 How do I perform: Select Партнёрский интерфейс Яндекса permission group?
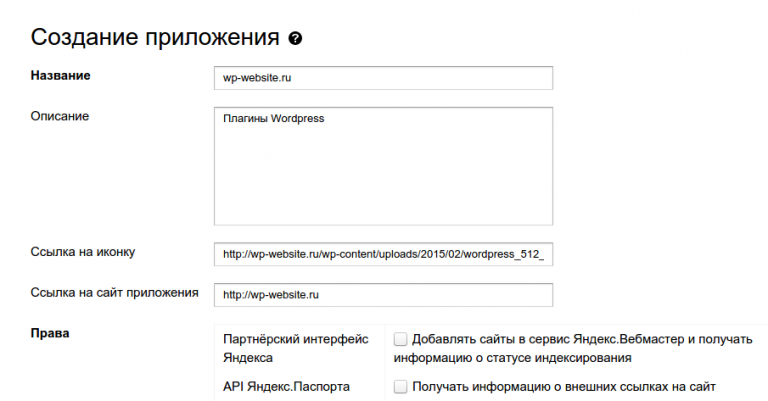[x=295, y=347]
